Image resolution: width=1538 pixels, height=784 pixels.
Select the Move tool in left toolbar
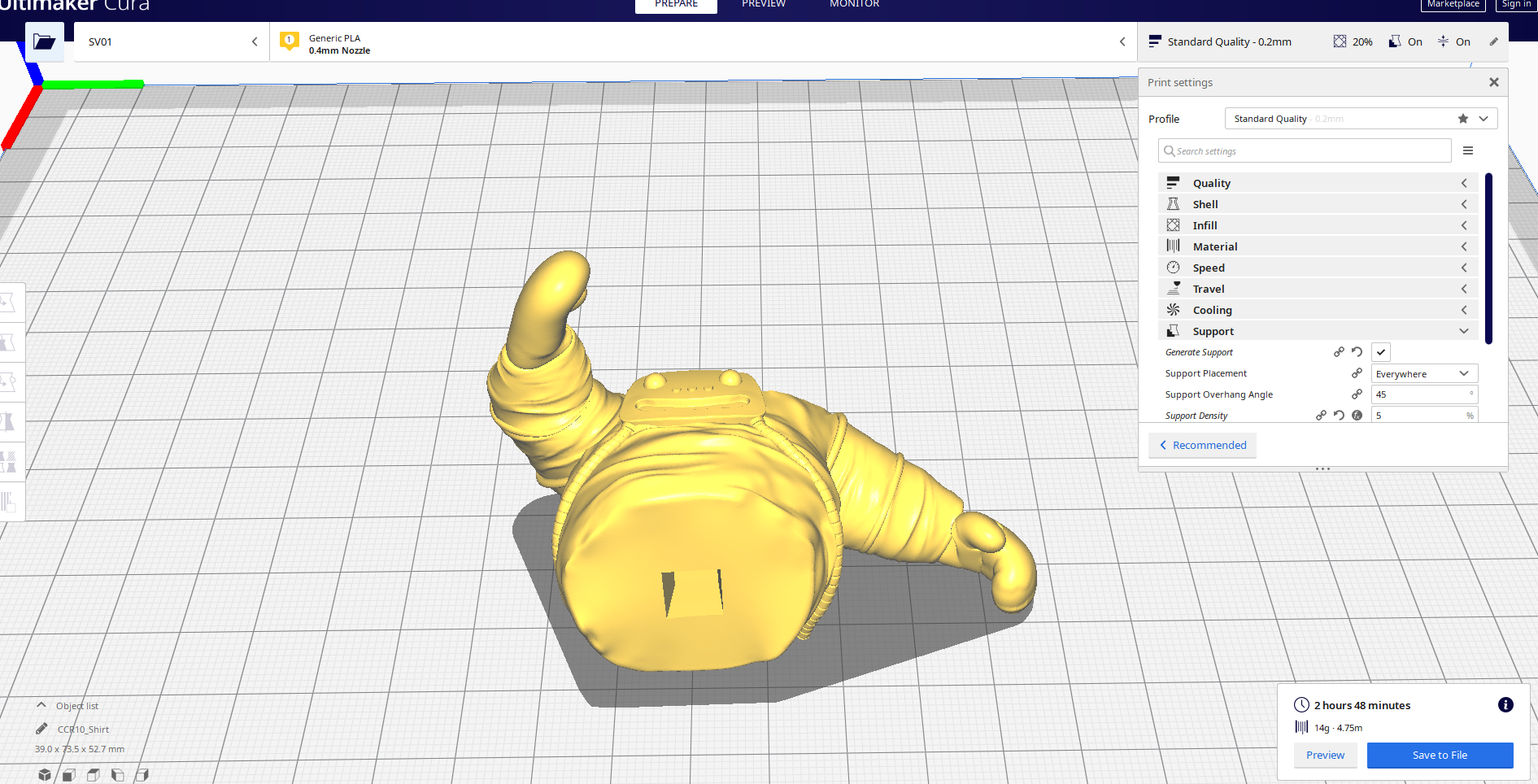[x=8, y=303]
